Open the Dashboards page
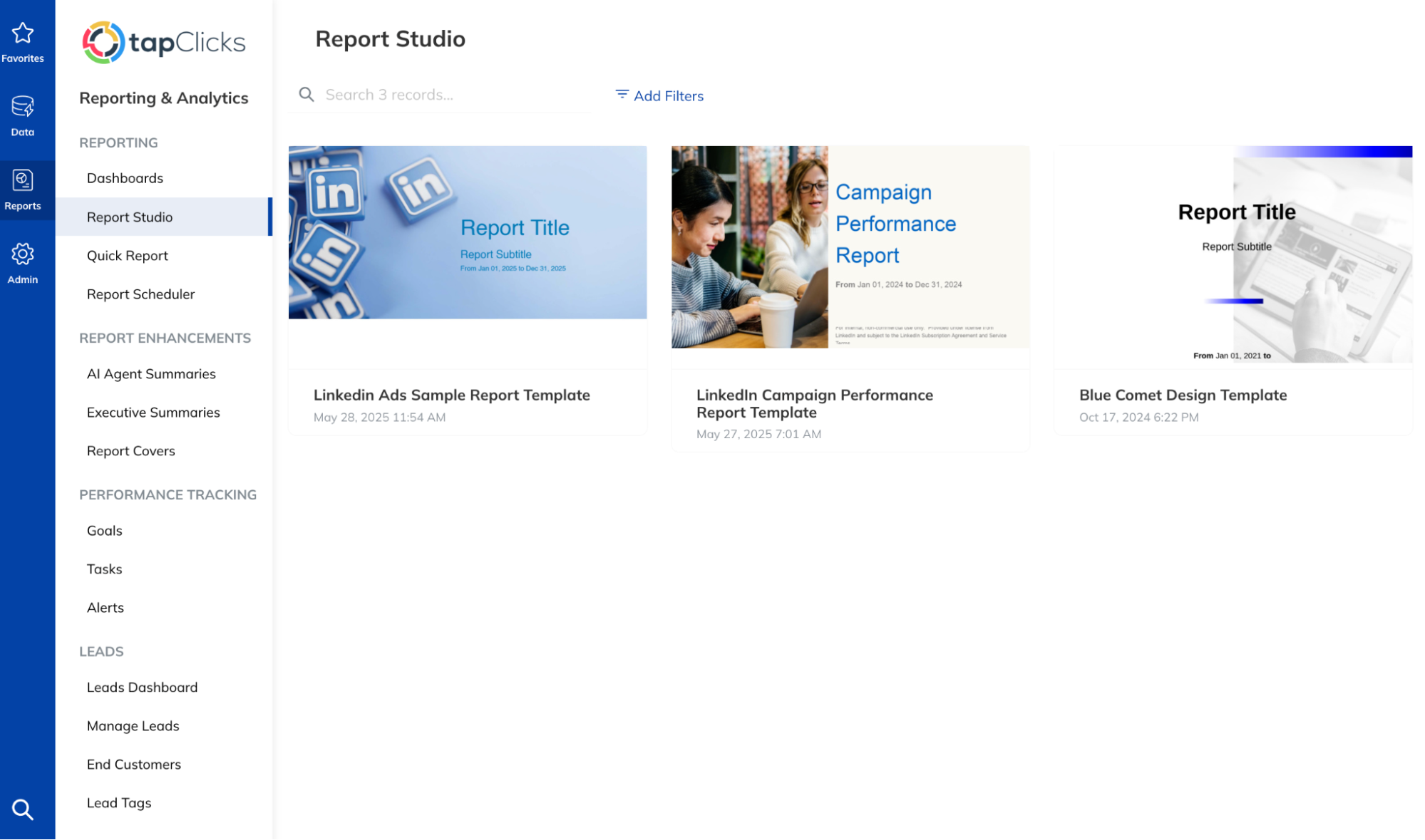Image resolution: width=1425 pixels, height=840 pixels. [x=125, y=177]
